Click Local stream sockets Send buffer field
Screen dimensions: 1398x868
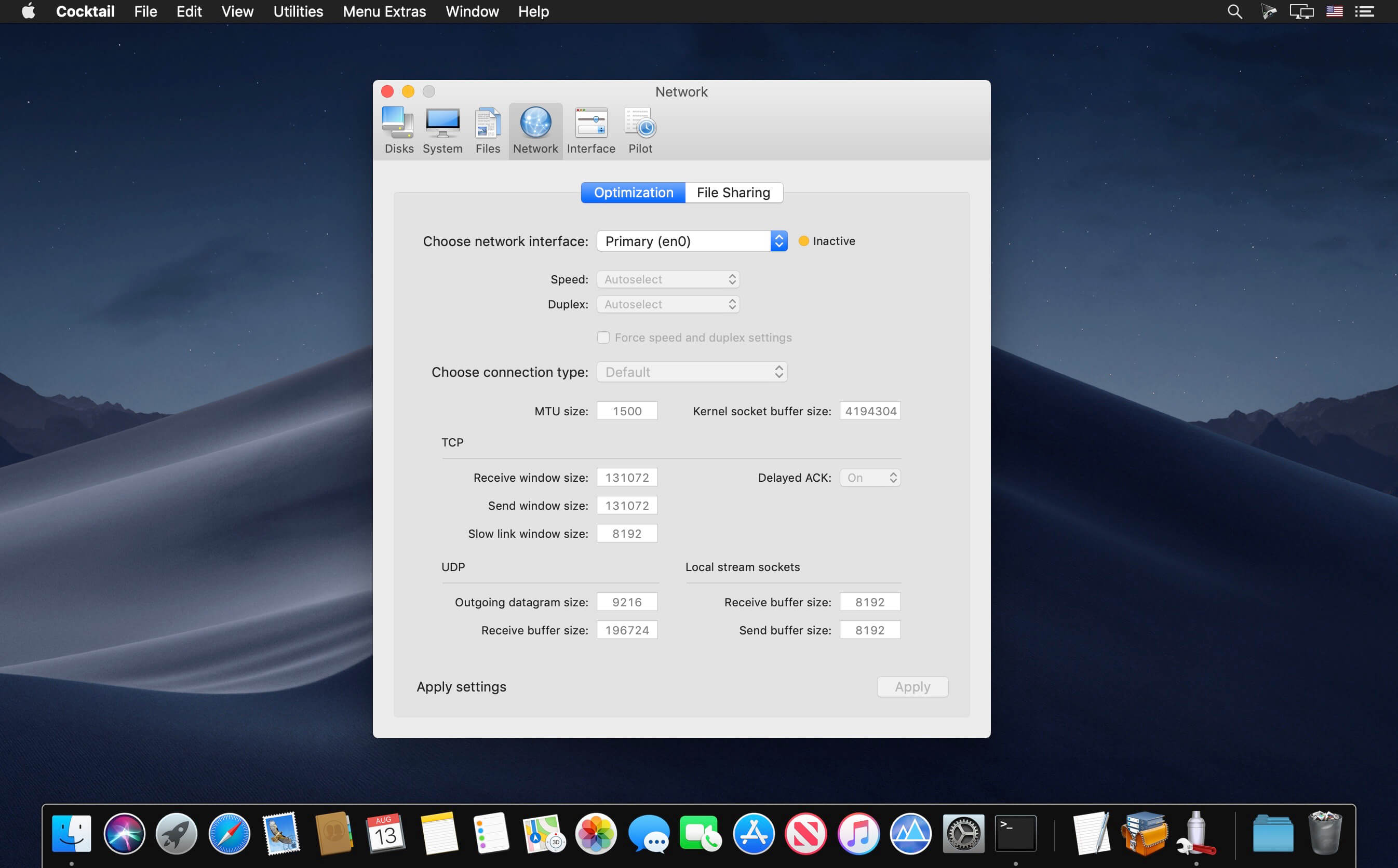[870, 630]
